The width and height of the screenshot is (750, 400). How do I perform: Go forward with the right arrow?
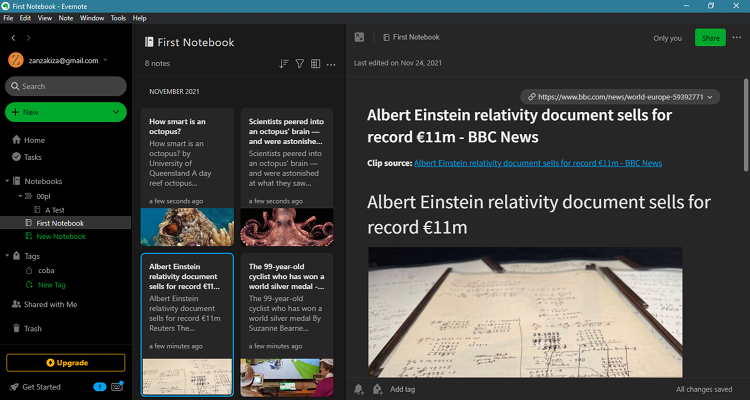pyautogui.click(x=28, y=38)
